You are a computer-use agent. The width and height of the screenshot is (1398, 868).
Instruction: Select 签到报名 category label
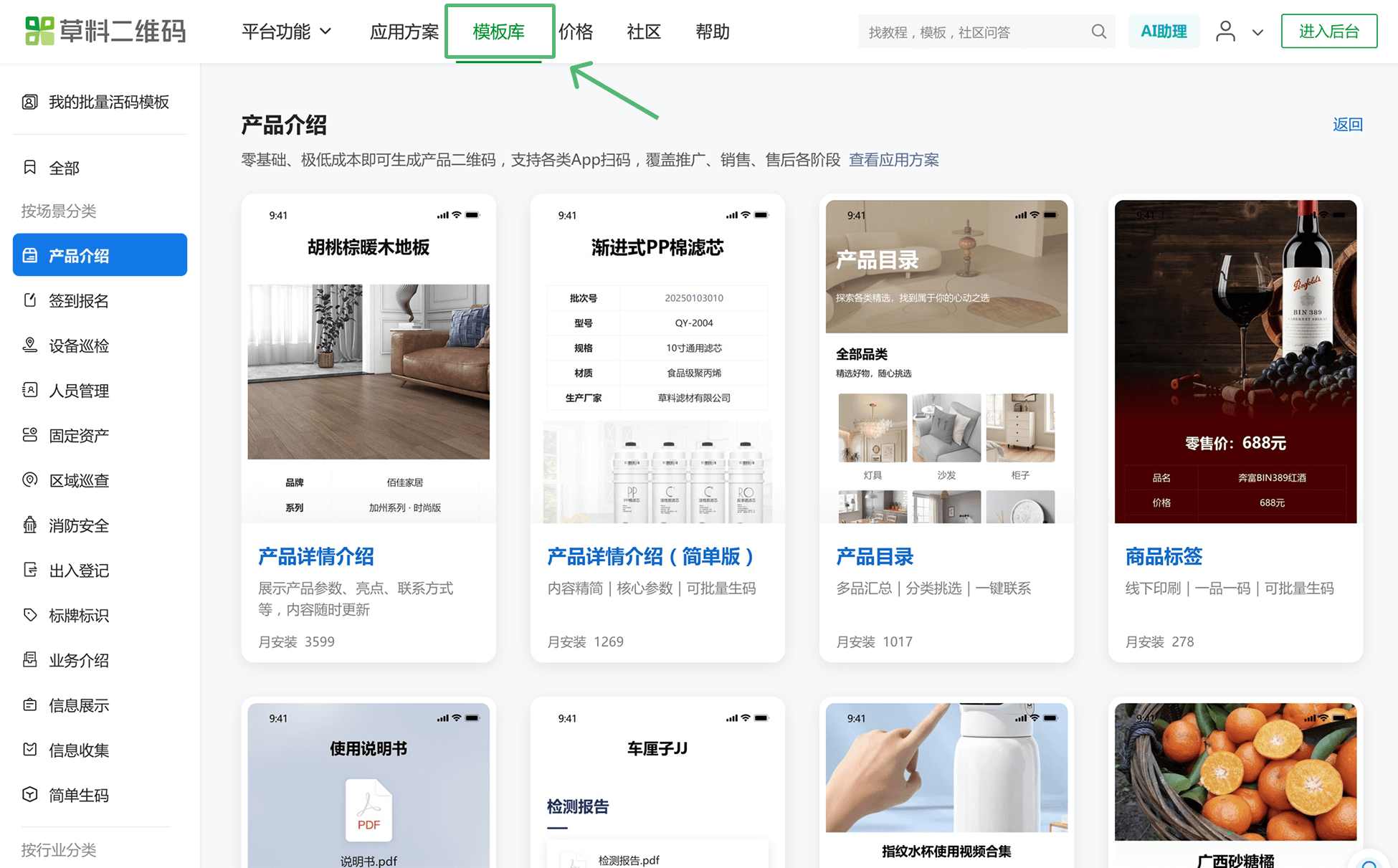(79, 300)
